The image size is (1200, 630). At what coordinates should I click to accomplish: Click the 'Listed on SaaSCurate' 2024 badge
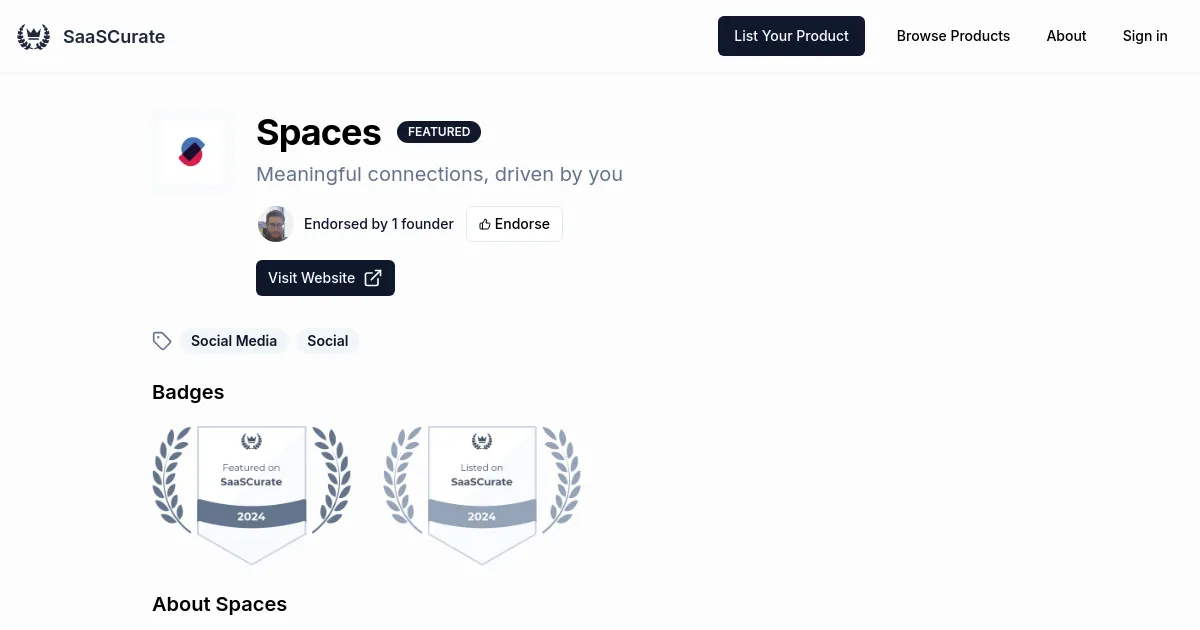pyautogui.click(x=481, y=492)
